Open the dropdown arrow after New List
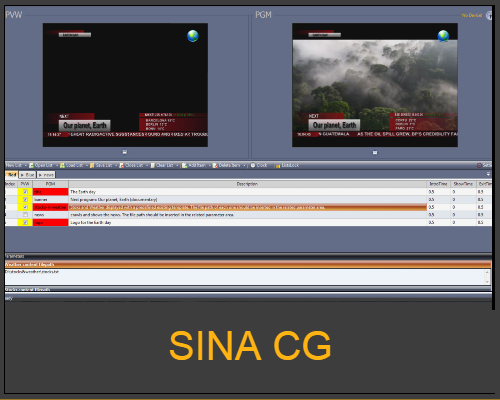500x400 pixels. click(x=25, y=166)
